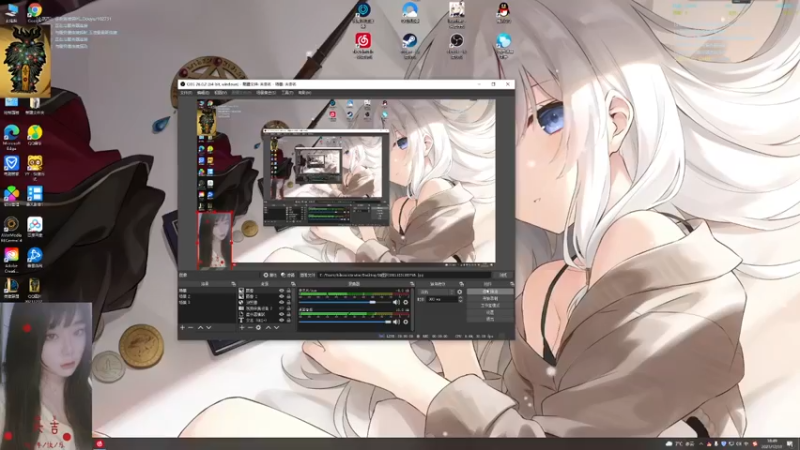Open the QQ penguin desktop shortcut
This screenshot has width=800, height=450.
pos(504,12)
